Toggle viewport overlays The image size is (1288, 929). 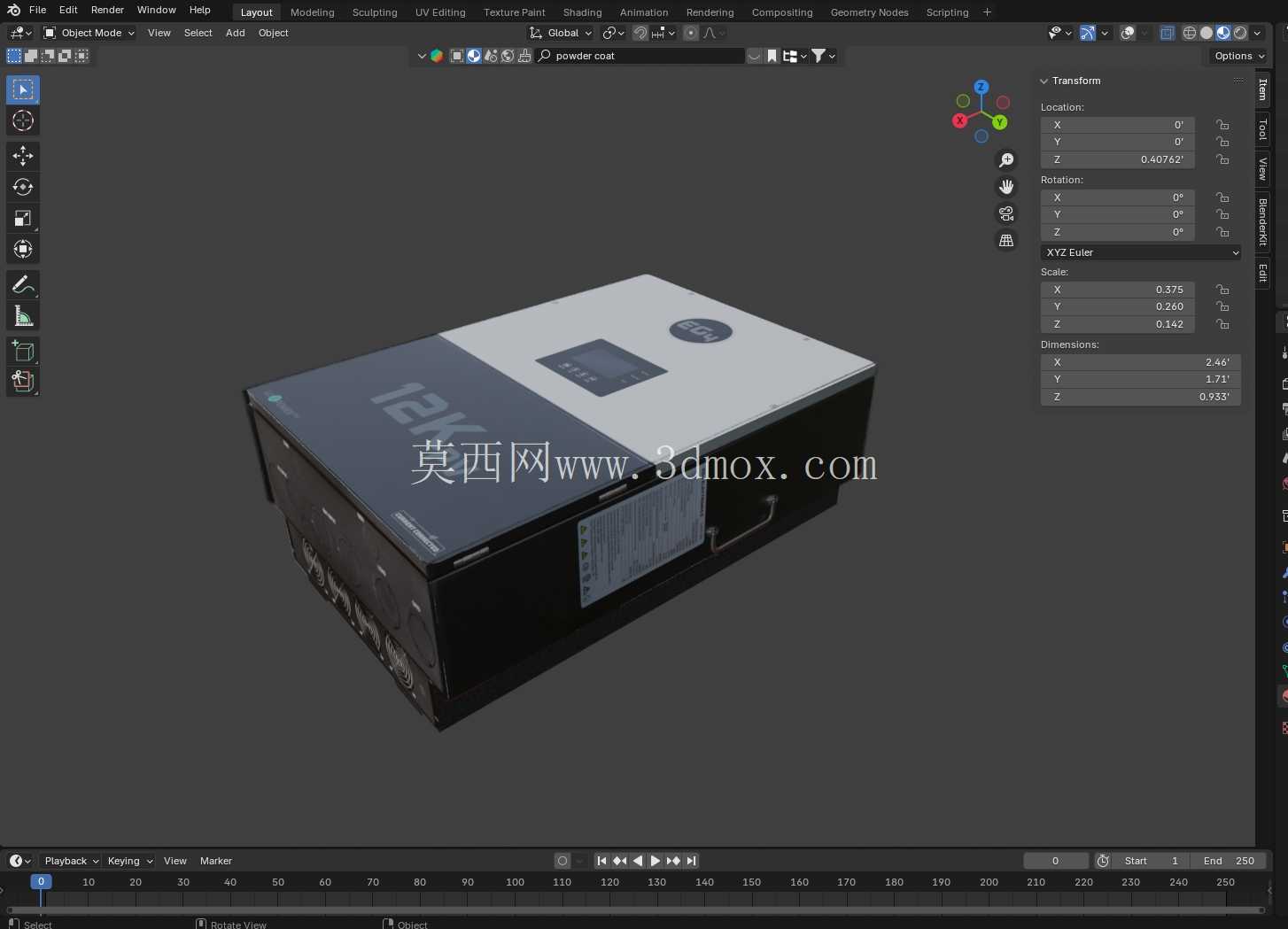point(1128,33)
